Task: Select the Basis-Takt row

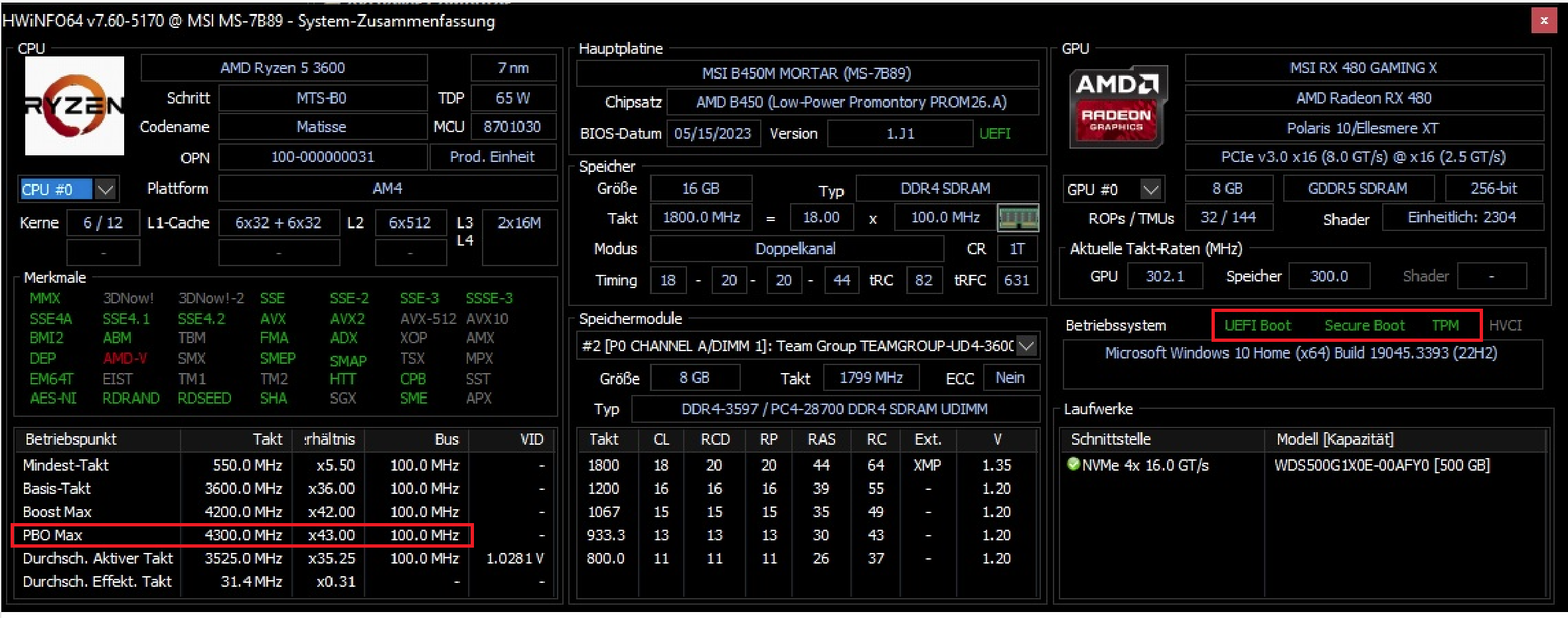Action: pyautogui.click(x=285, y=489)
